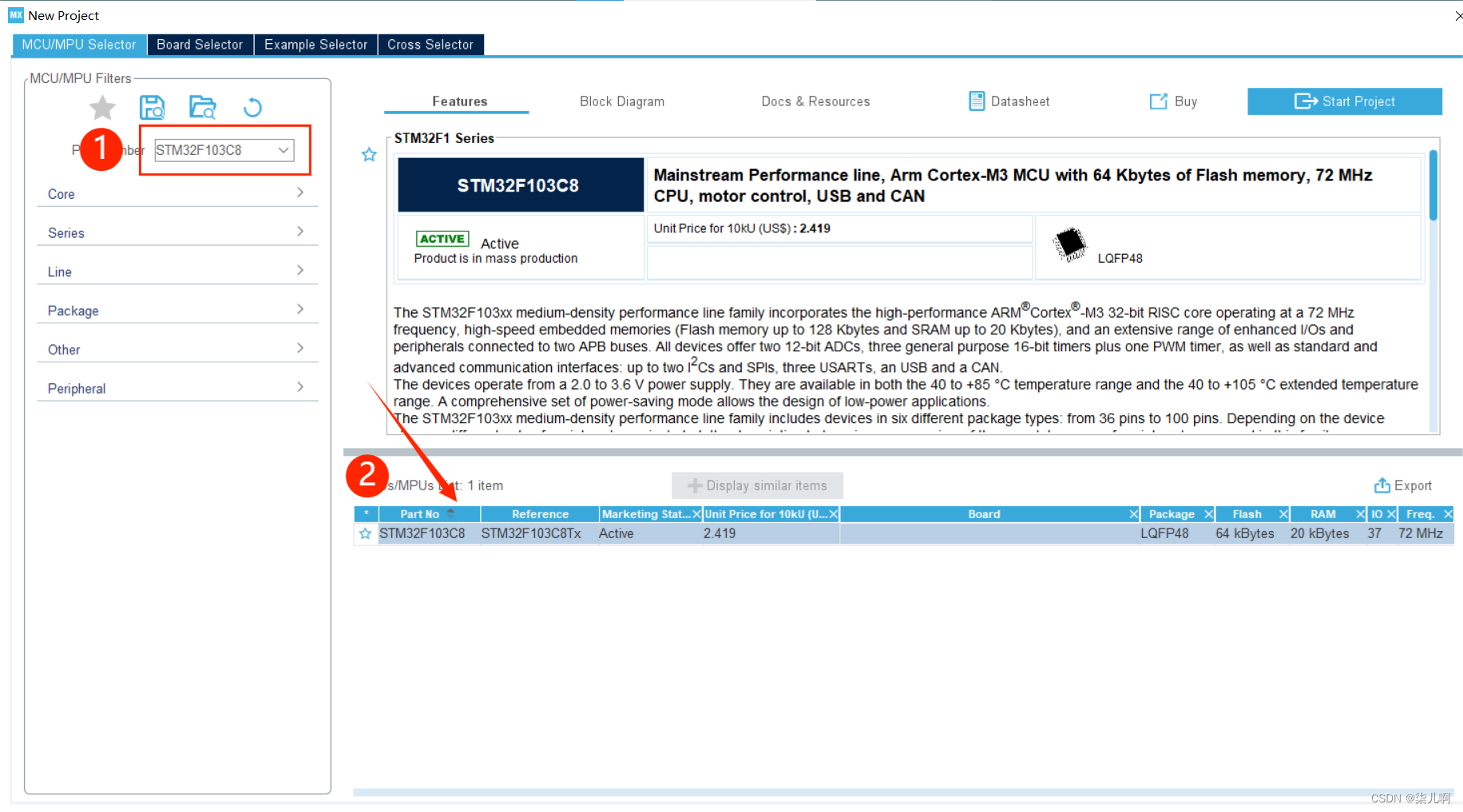Remove the Unit Price column
This screenshot has height=812, width=1463.
tap(833, 514)
